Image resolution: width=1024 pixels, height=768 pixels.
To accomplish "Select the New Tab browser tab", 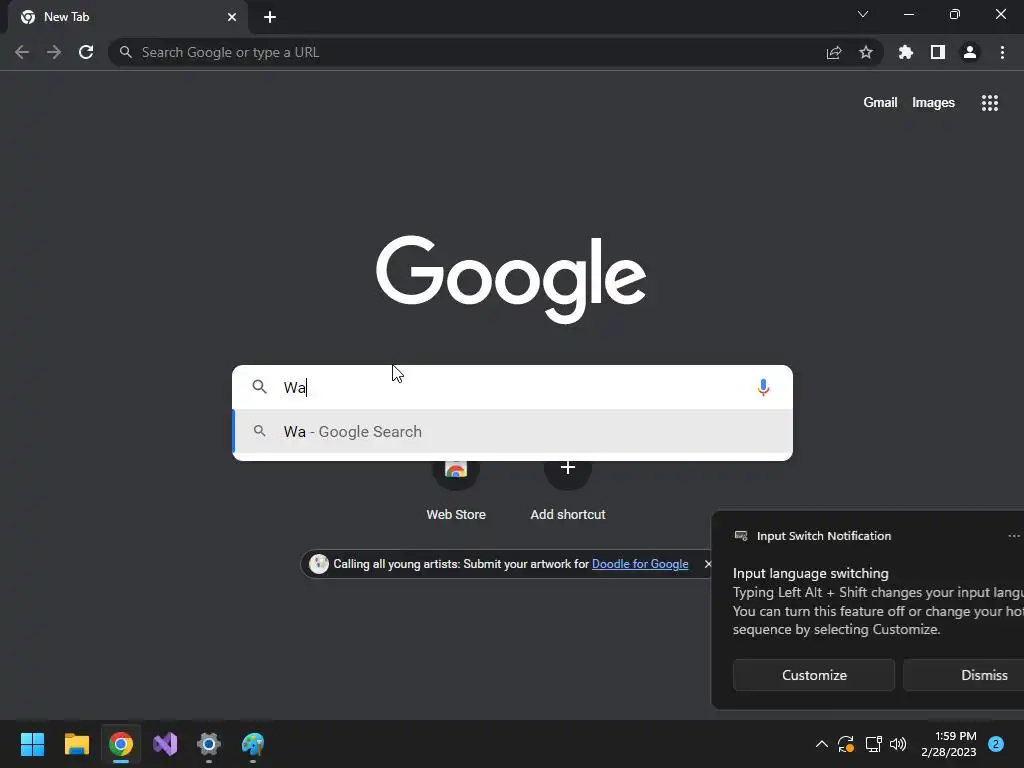I will [x=127, y=17].
